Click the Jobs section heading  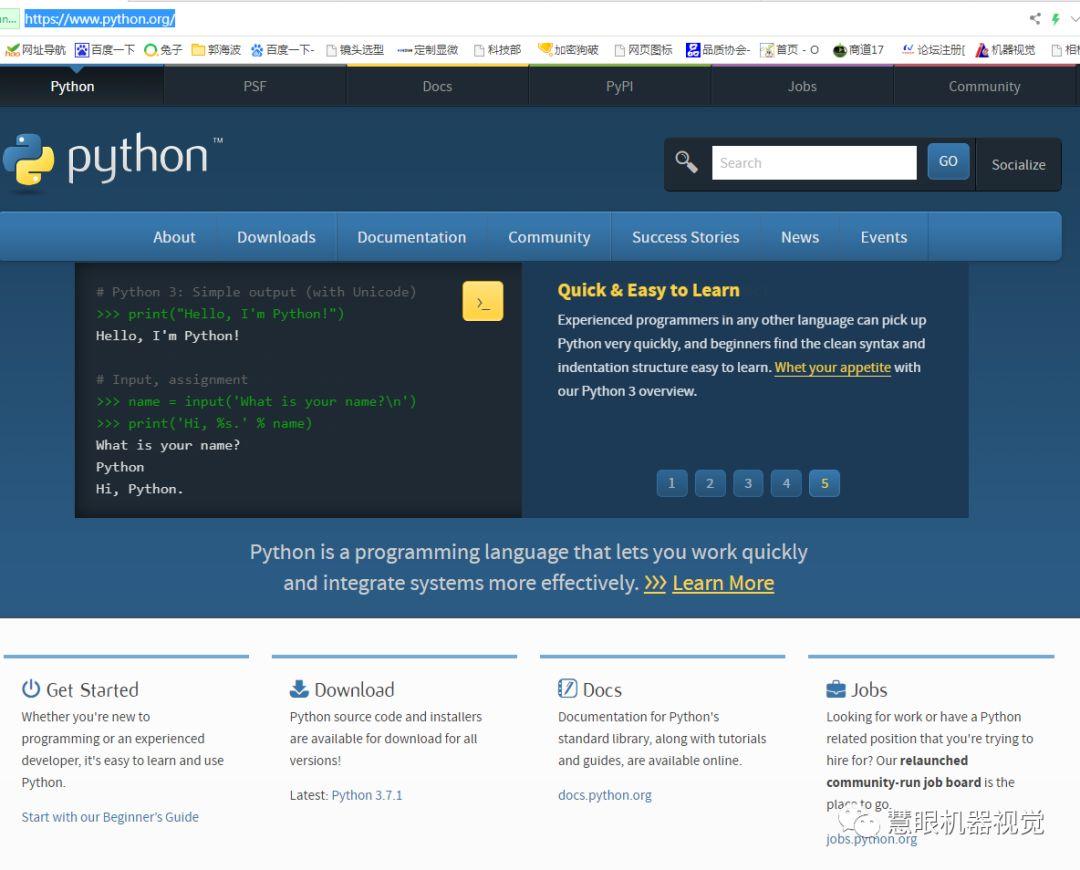coord(869,690)
